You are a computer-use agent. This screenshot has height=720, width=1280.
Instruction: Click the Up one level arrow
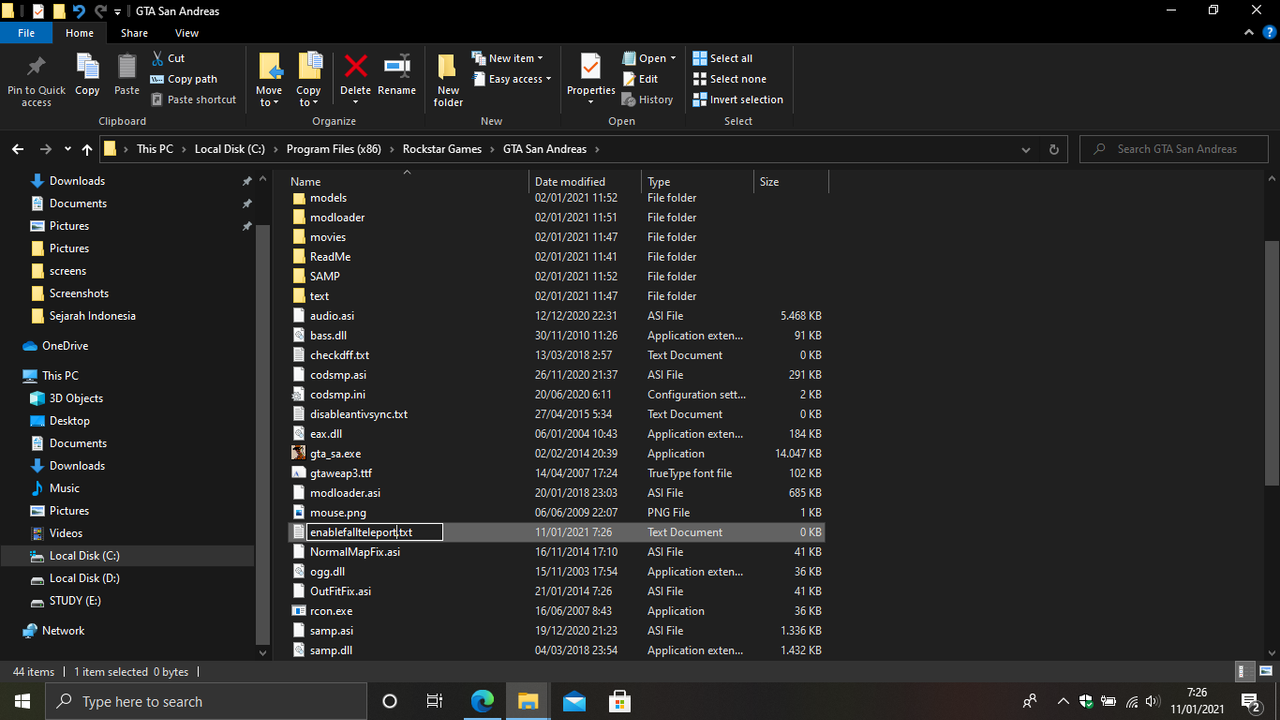tap(87, 149)
